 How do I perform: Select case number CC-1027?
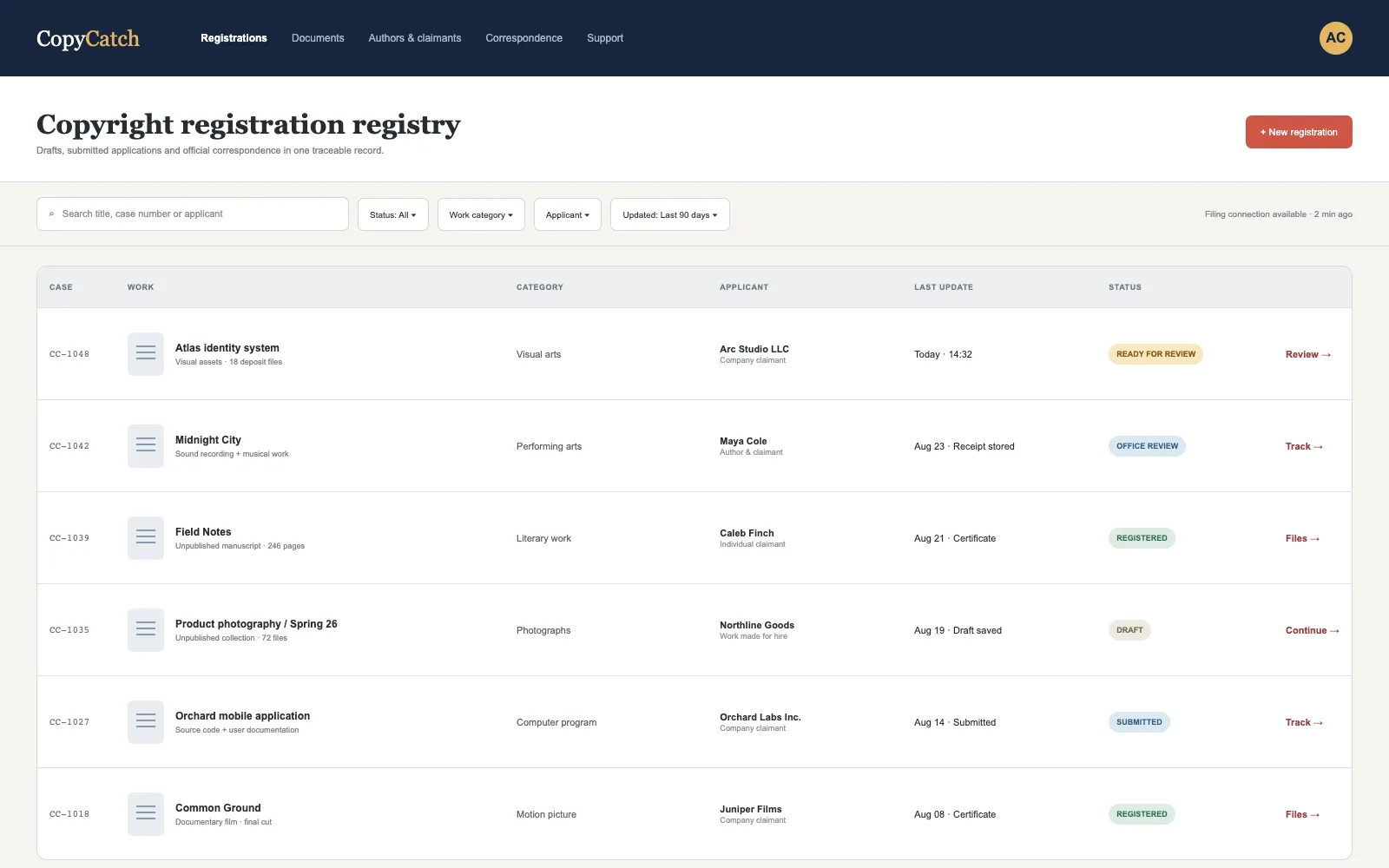[x=69, y=722]
